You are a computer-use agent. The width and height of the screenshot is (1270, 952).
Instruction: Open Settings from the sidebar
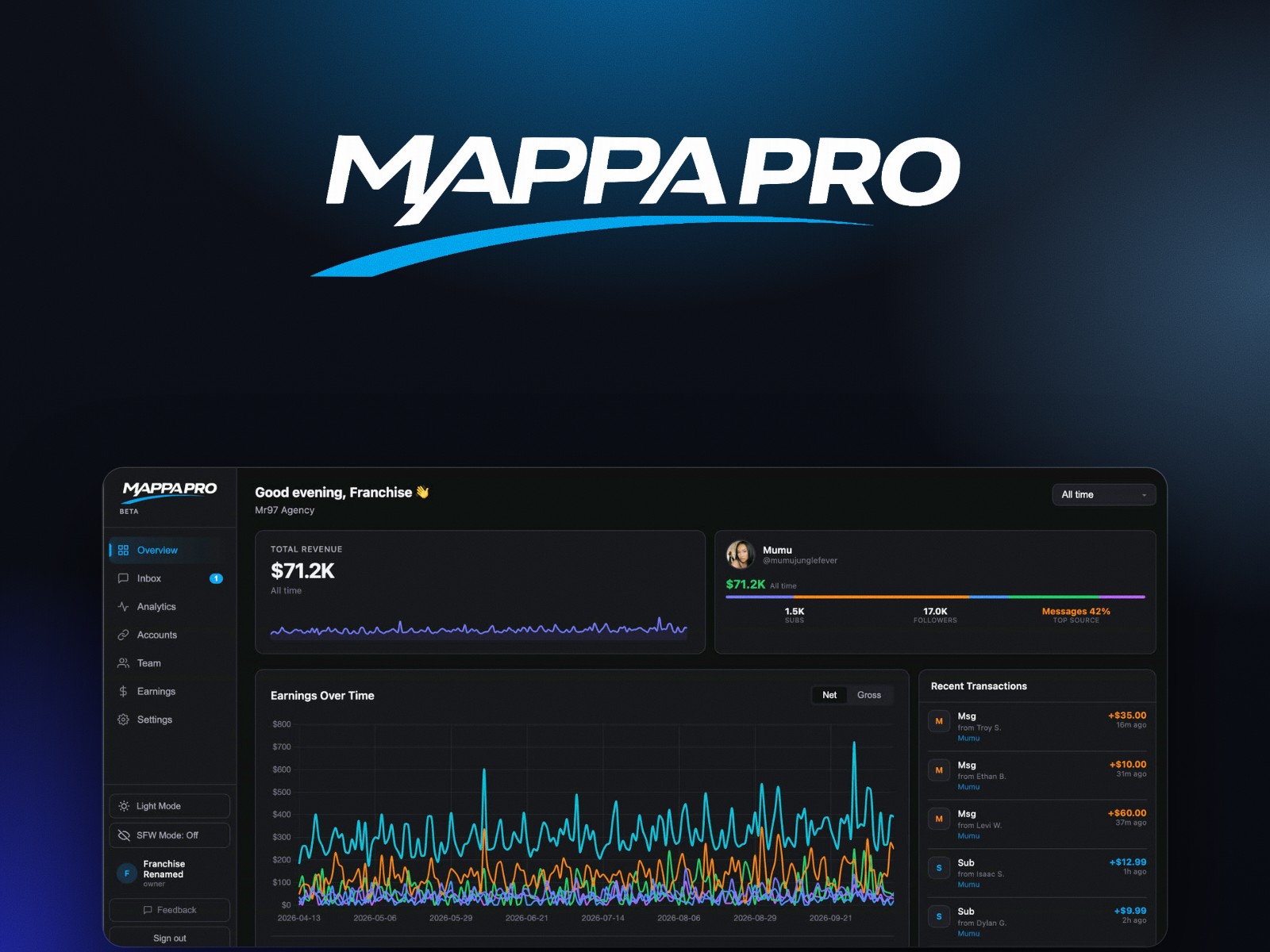click(x=170, y=720)
